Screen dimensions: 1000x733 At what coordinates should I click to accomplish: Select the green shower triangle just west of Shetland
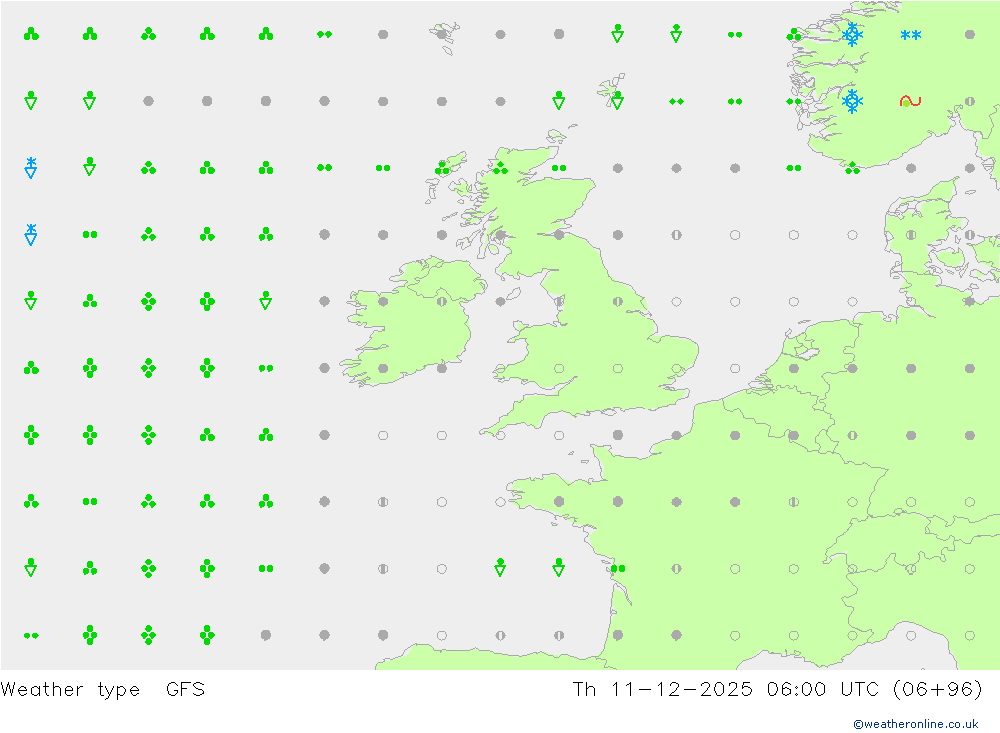[559, 100]
